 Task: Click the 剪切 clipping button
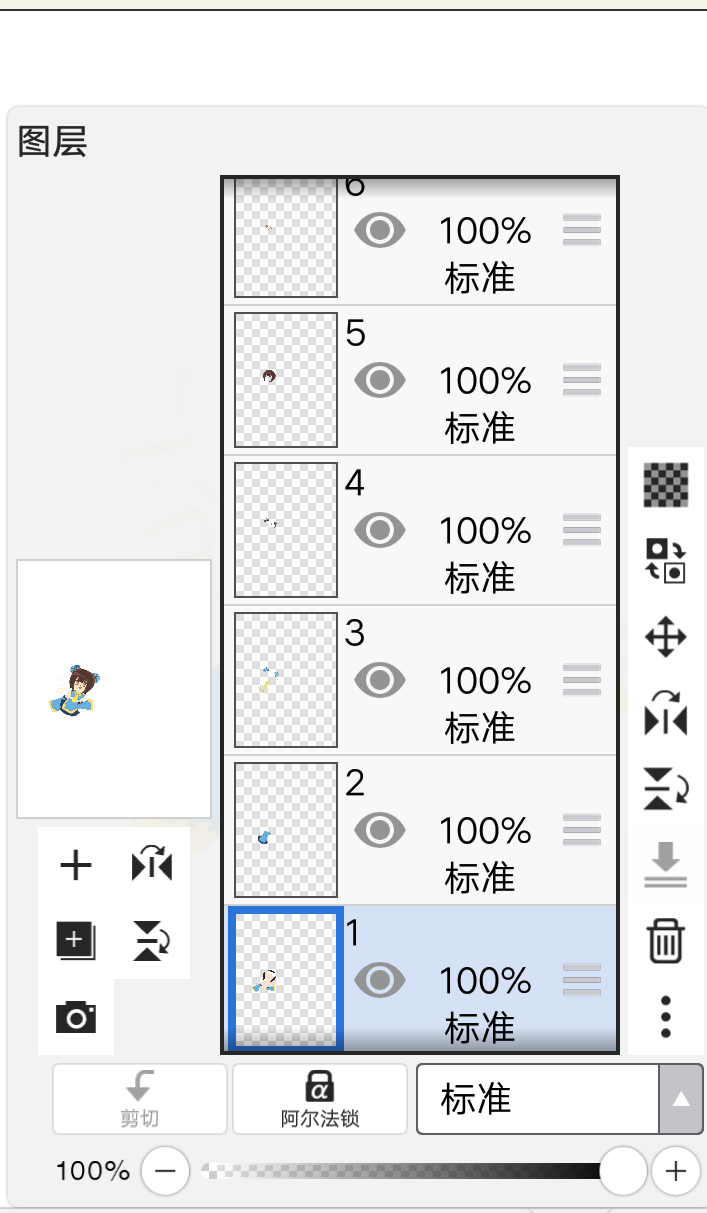[140, 1099]
